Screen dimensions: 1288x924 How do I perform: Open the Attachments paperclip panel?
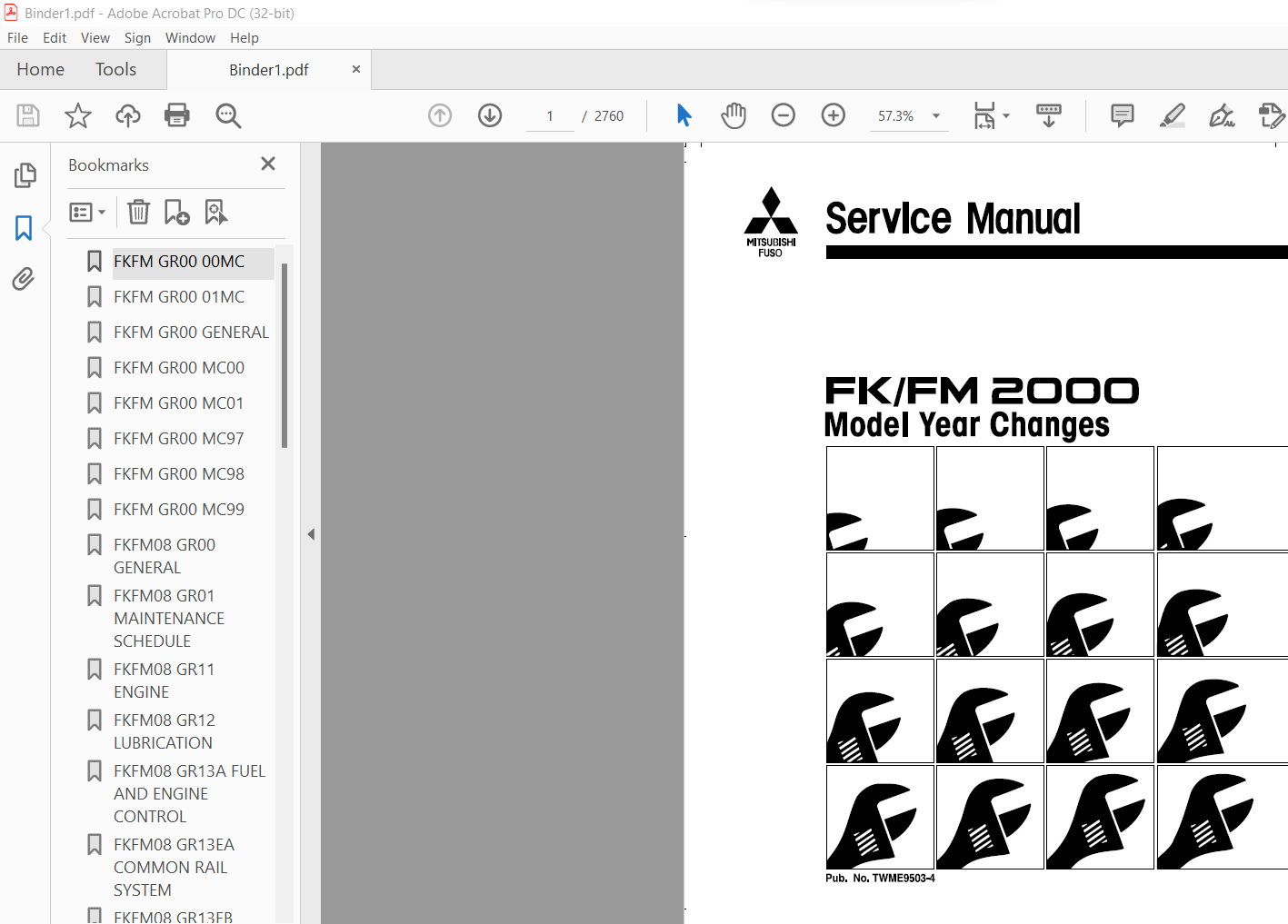click(x=24, y=279)
